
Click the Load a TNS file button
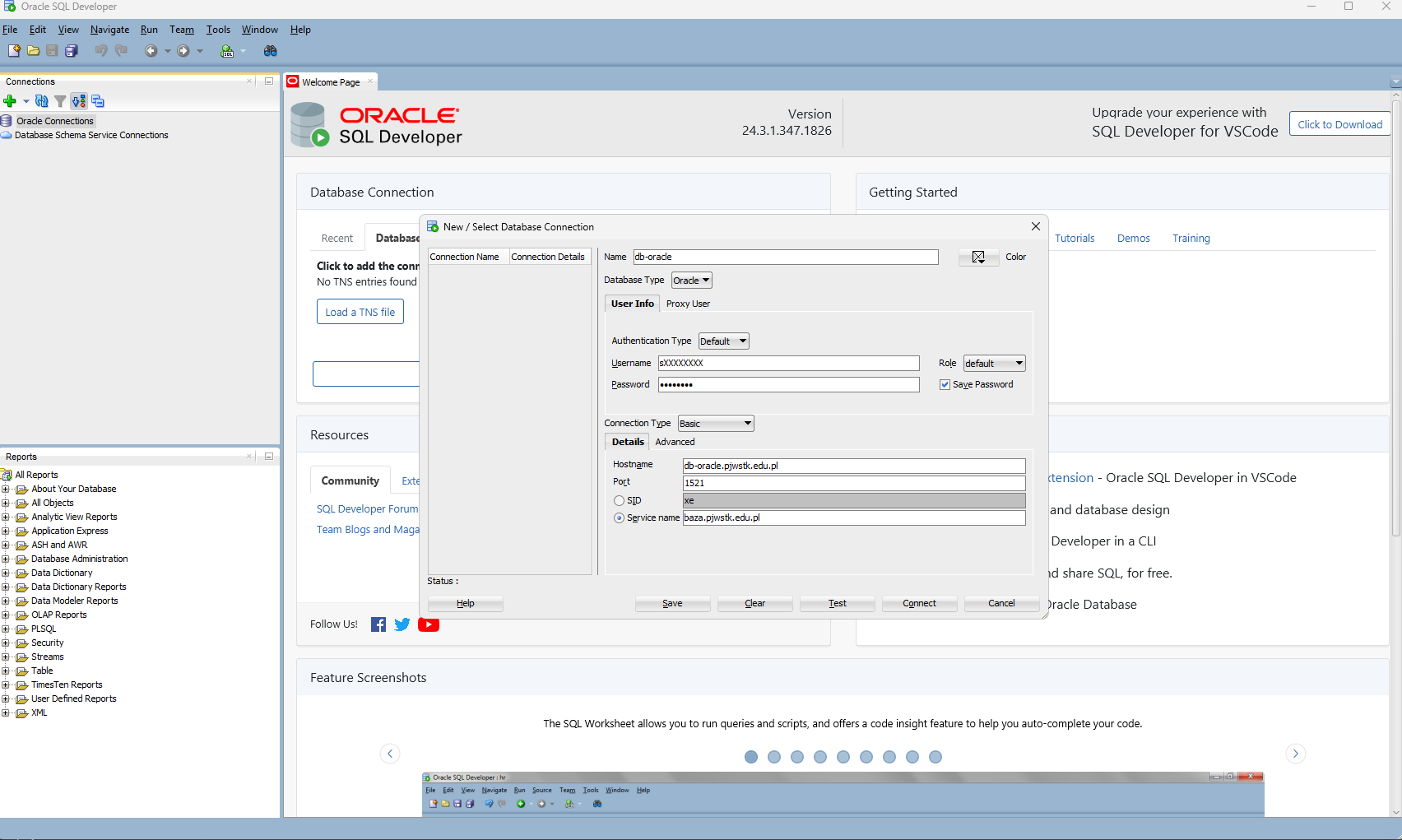360,312
